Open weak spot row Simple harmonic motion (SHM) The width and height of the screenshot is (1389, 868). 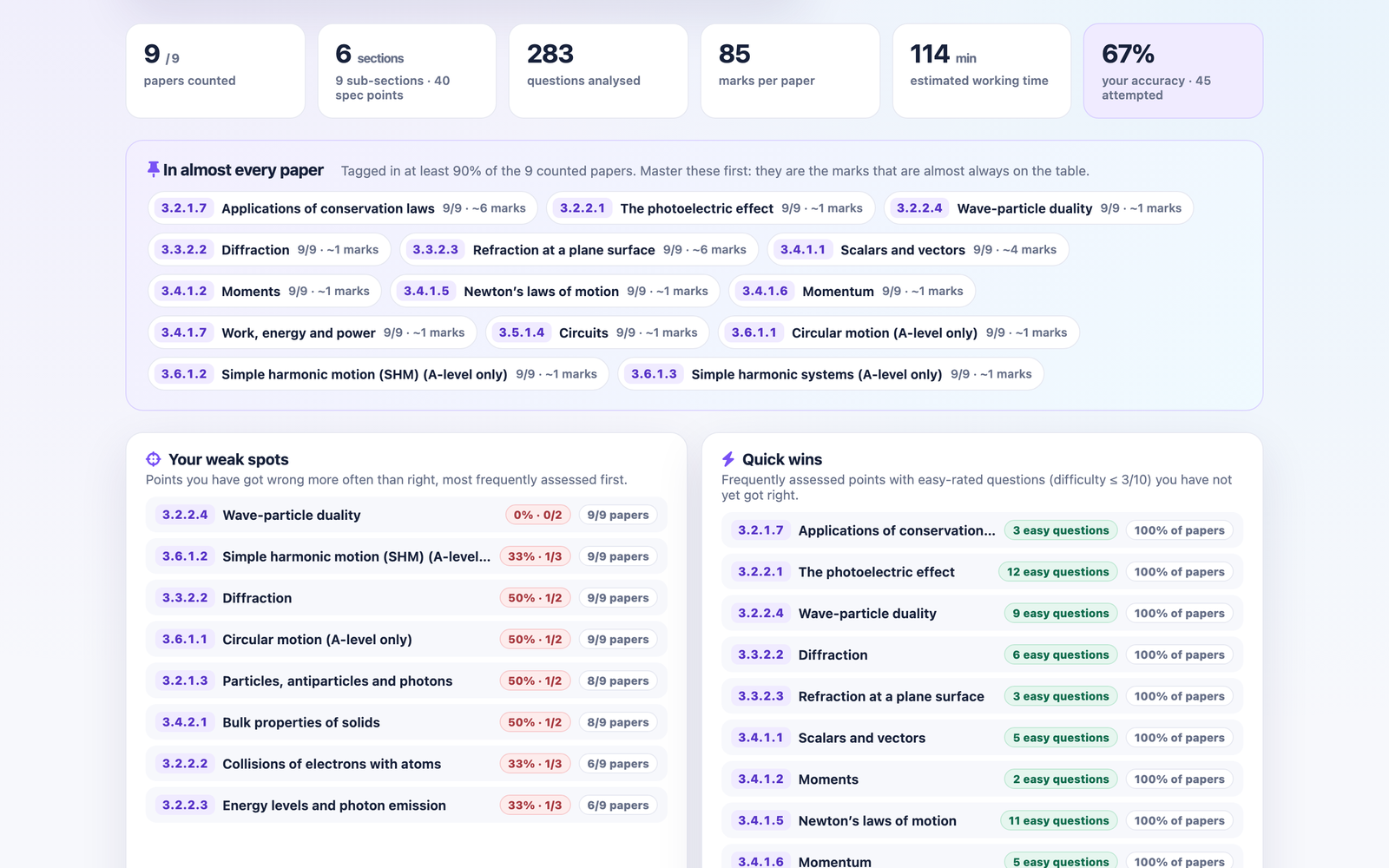(x=406, y=556)
